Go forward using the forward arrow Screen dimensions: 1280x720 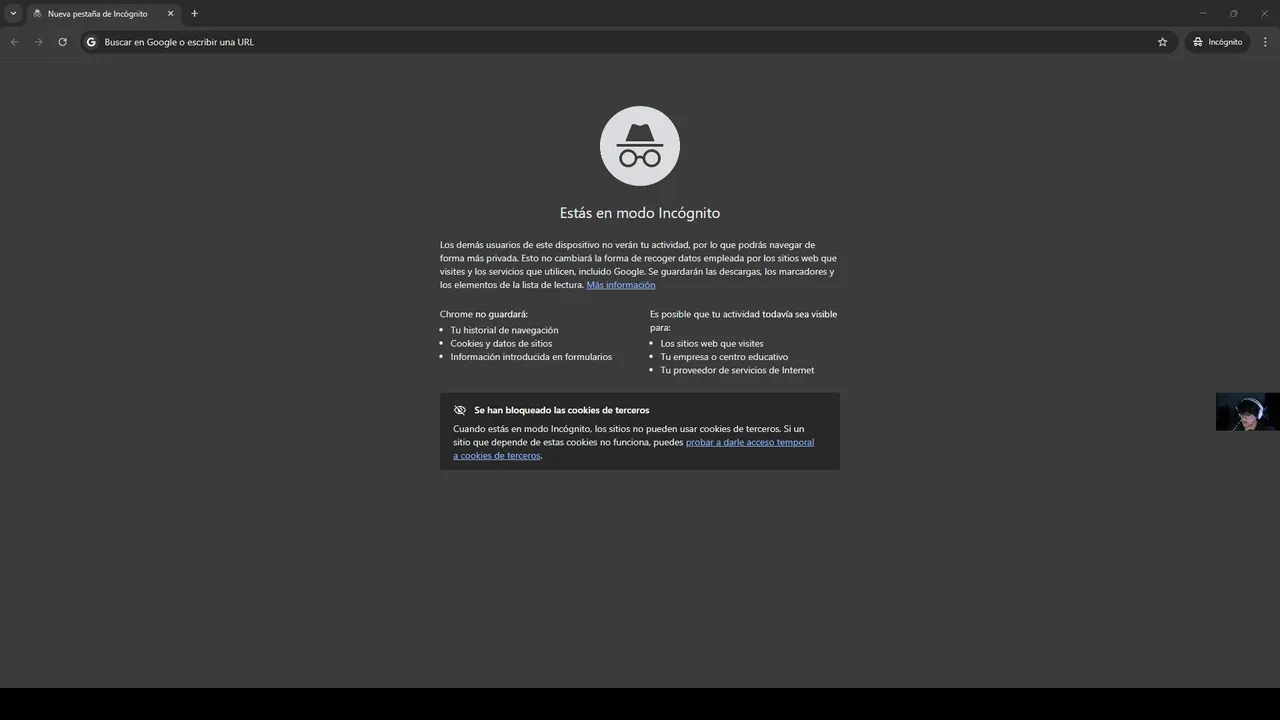39,42
